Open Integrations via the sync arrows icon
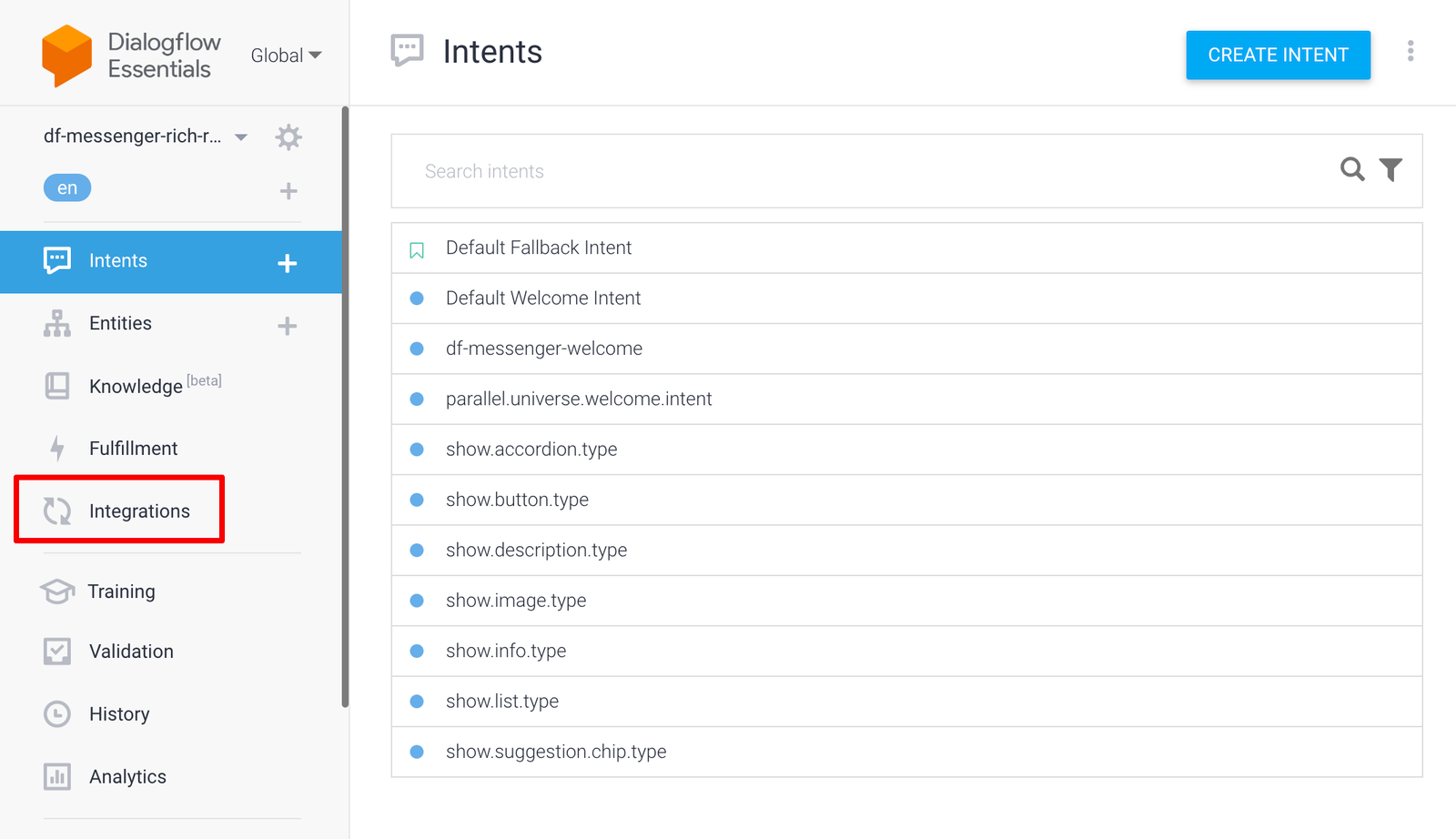The width and height of the screenshot is (1456, 839). coord(56,510)
